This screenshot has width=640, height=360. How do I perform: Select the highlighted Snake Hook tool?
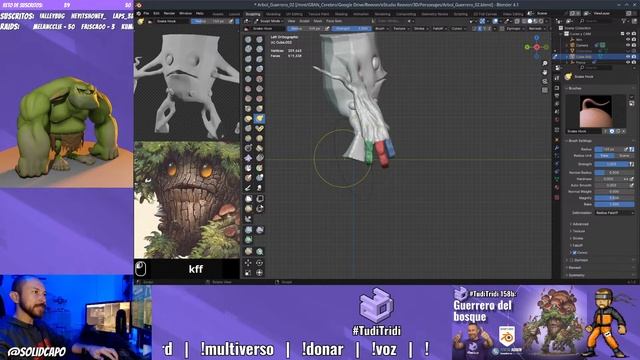click(259, 118)
